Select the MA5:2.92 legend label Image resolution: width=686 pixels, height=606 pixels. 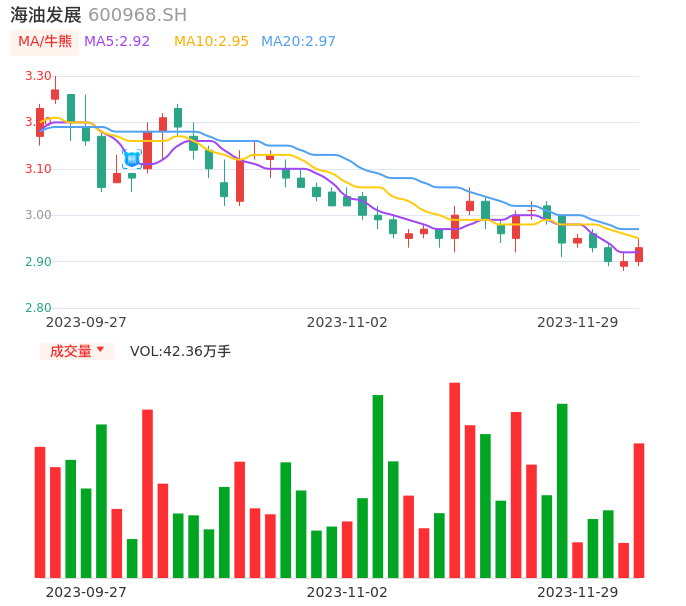tap(117, 42)
